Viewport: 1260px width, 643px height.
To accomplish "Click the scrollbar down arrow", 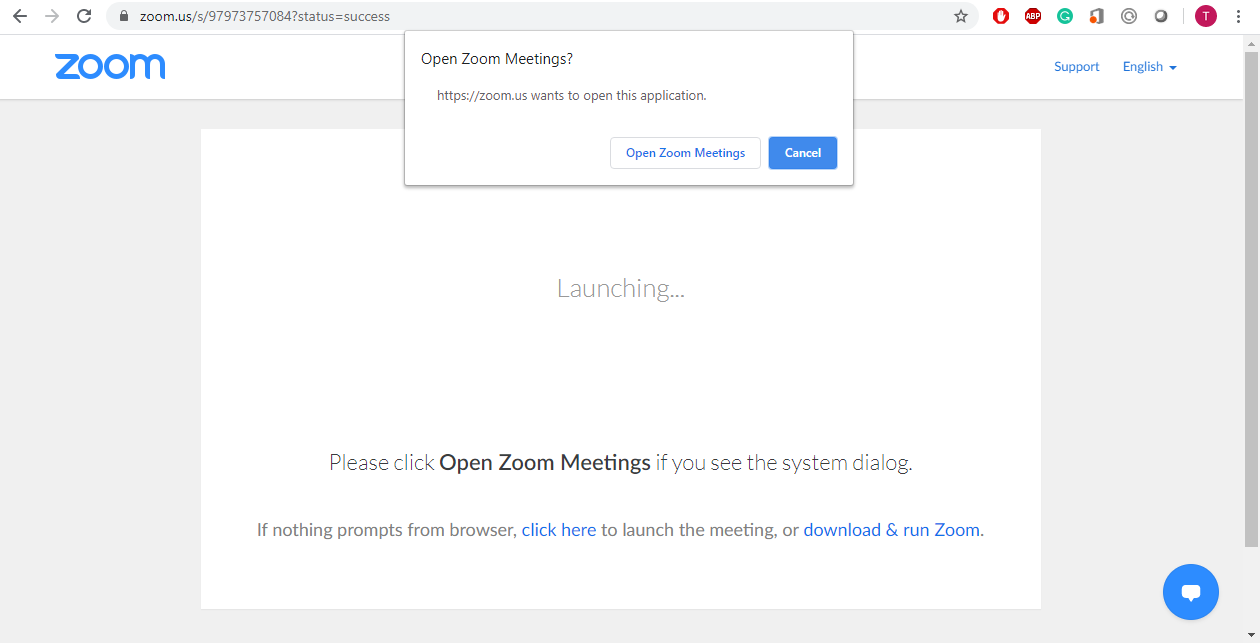I will [x=1251, y=635].
